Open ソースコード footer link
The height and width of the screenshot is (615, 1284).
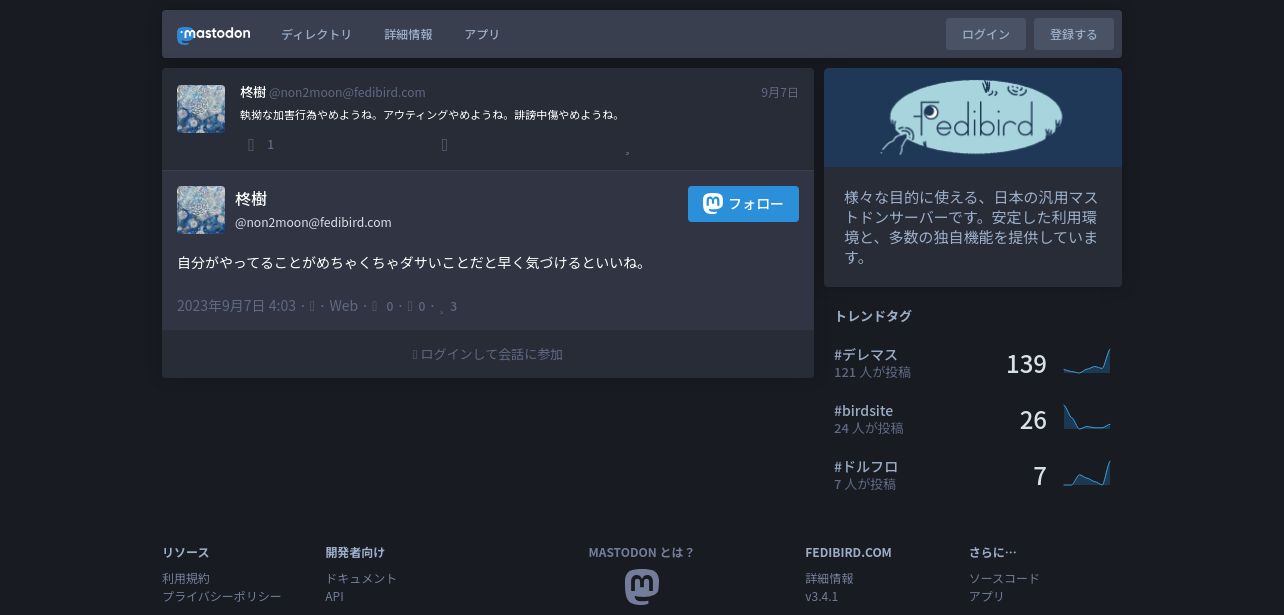1004,578
